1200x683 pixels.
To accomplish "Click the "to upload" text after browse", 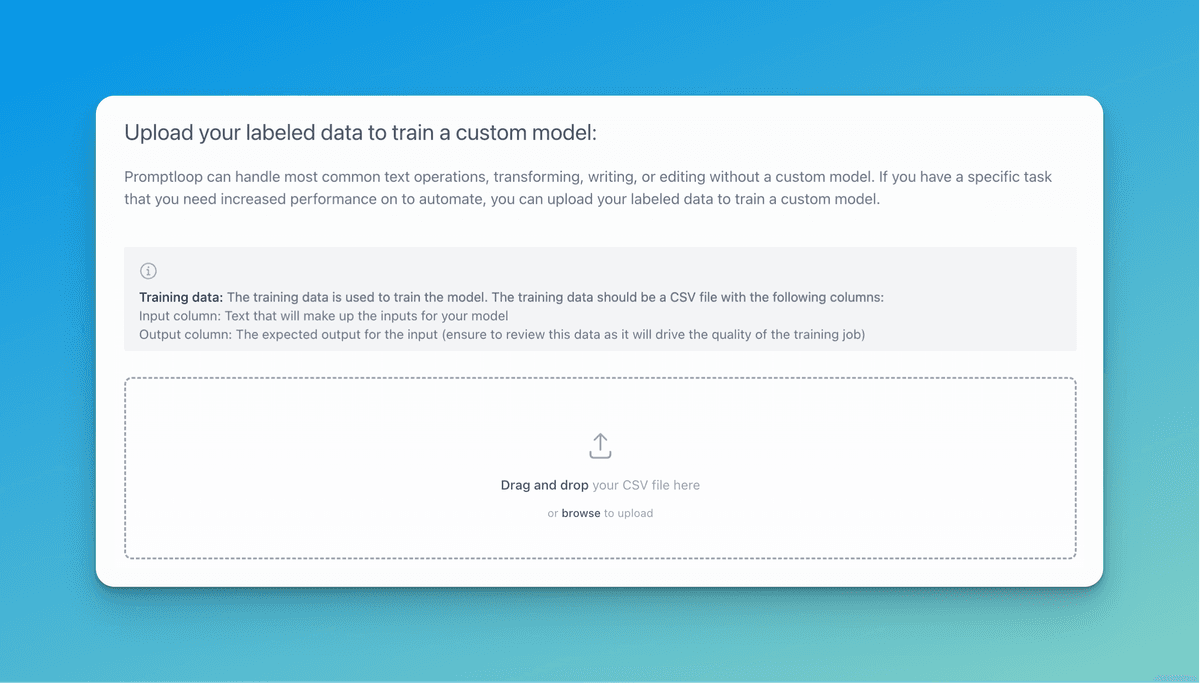I will [x=628, y=513].
